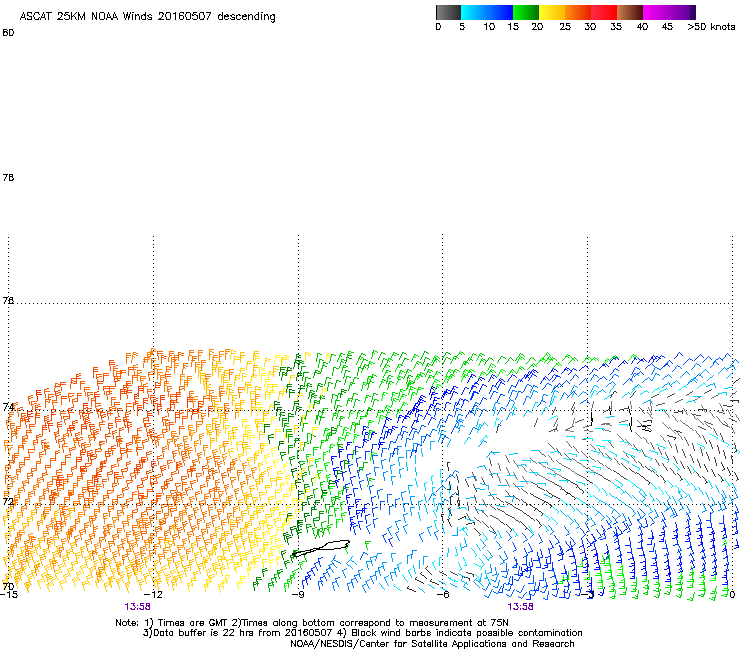
Task: Click the -6 longitude axis label
Action: [x=443, y=595]
